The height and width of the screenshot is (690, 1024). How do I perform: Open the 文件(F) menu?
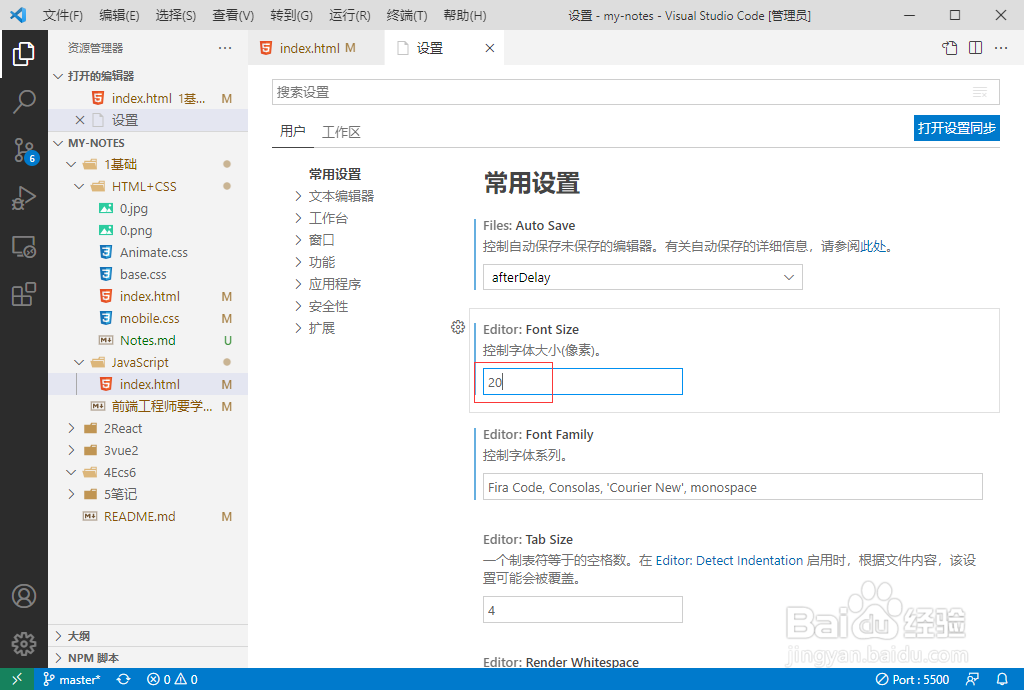pos(63,15)
